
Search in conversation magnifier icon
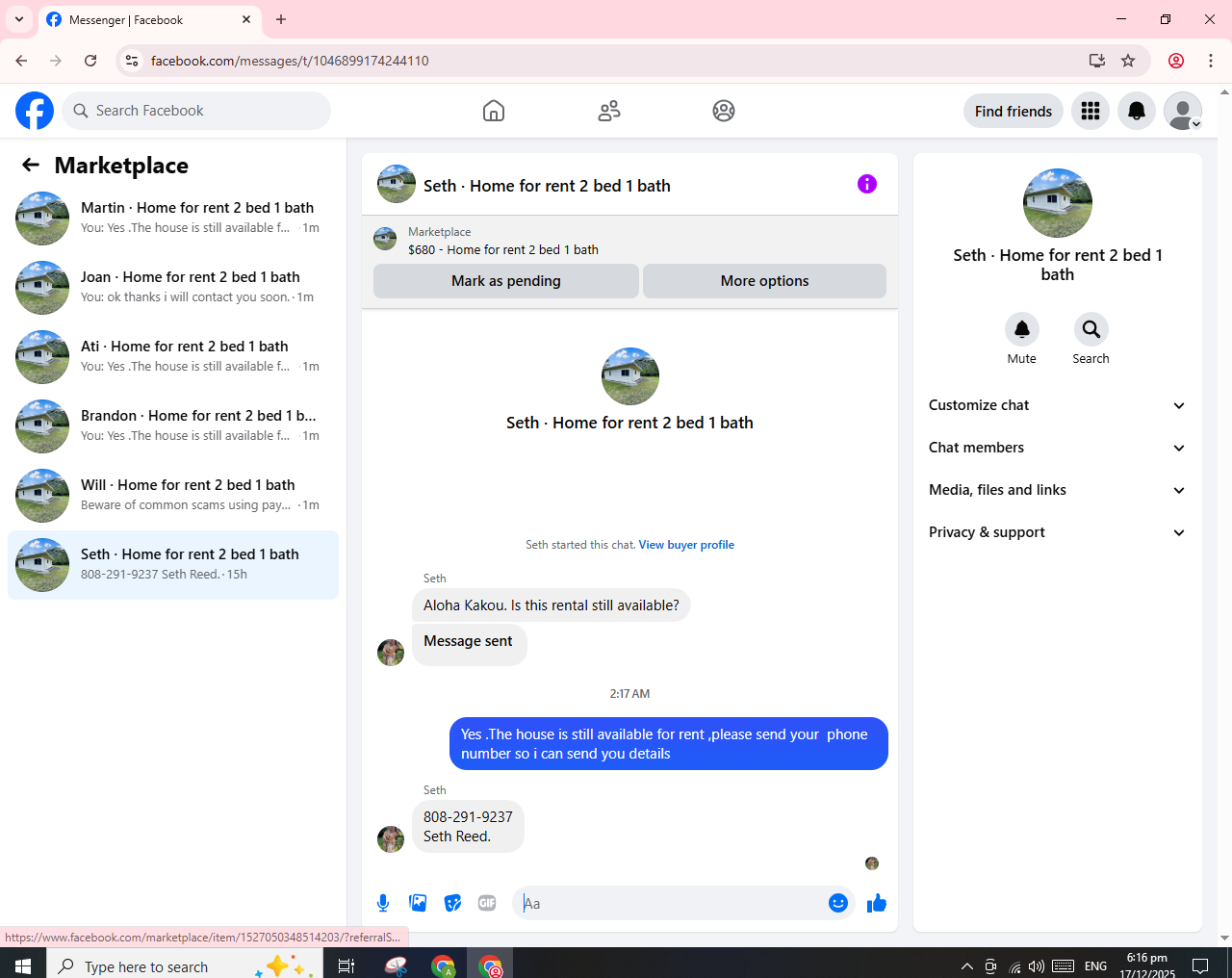[x=1091, y=329]
